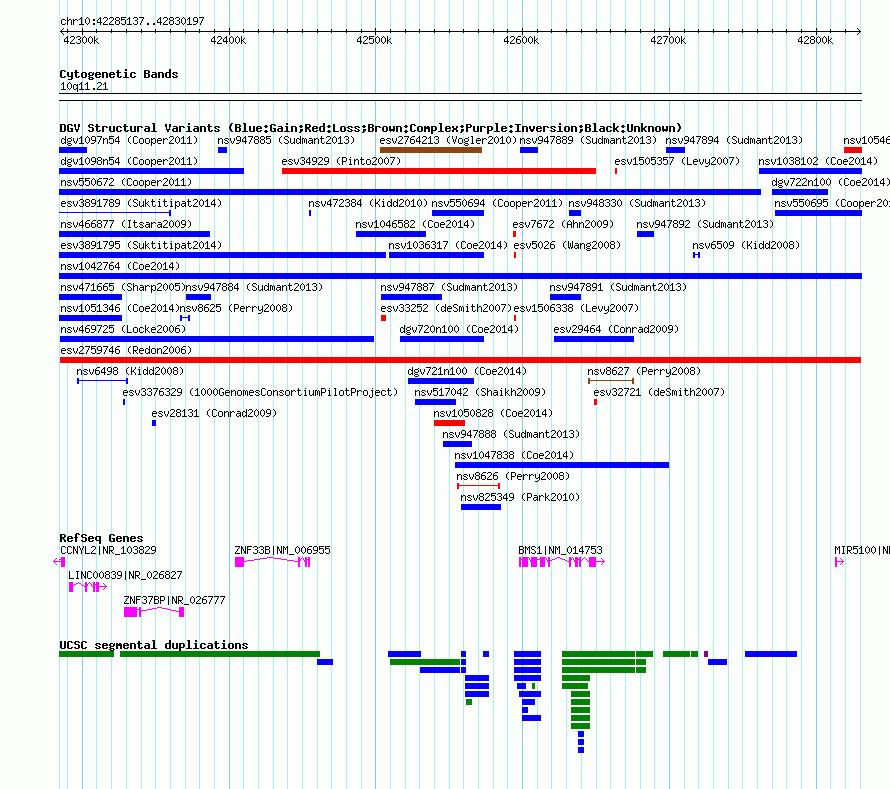This screenshot has width=890, height=789.
Task: Click the UCSC segmental duplications track title
Action: pyautogui.click(x=154, y=645)
